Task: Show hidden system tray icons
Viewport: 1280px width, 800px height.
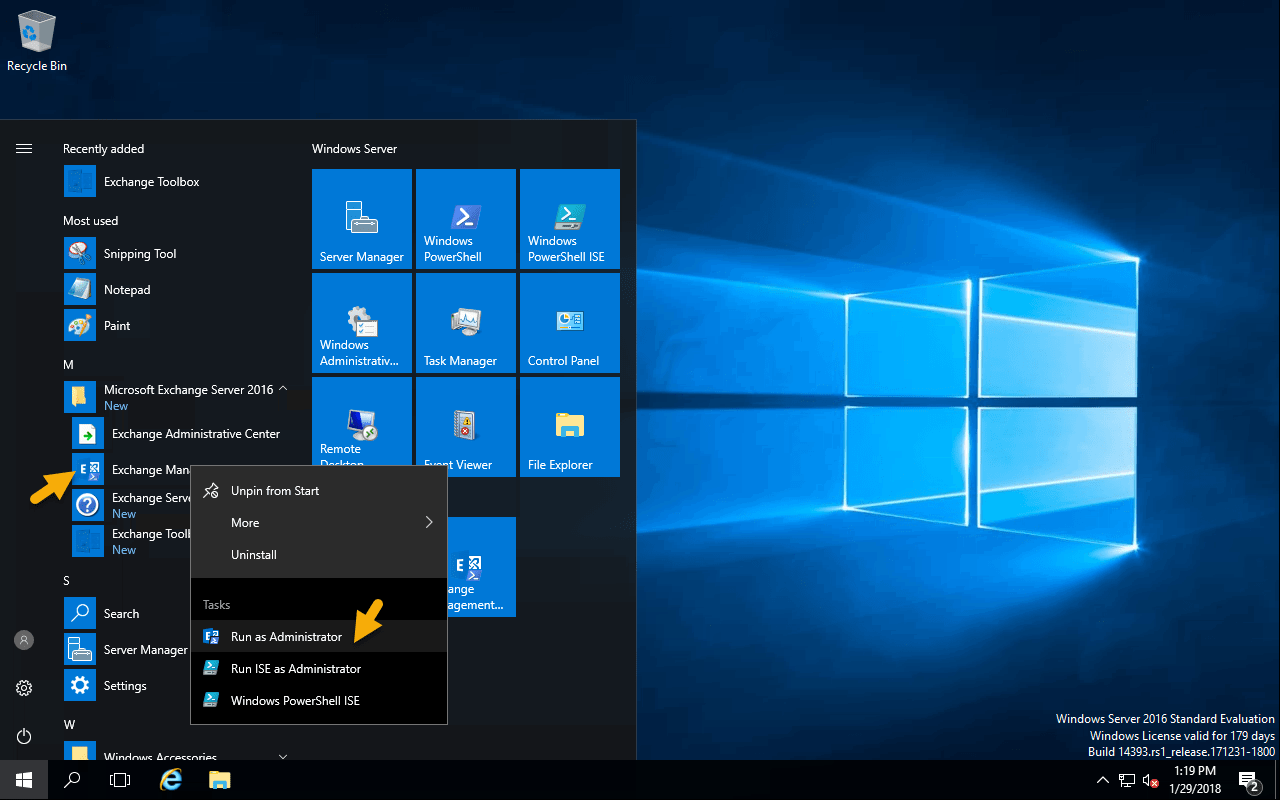Action: pos(1102,780)
